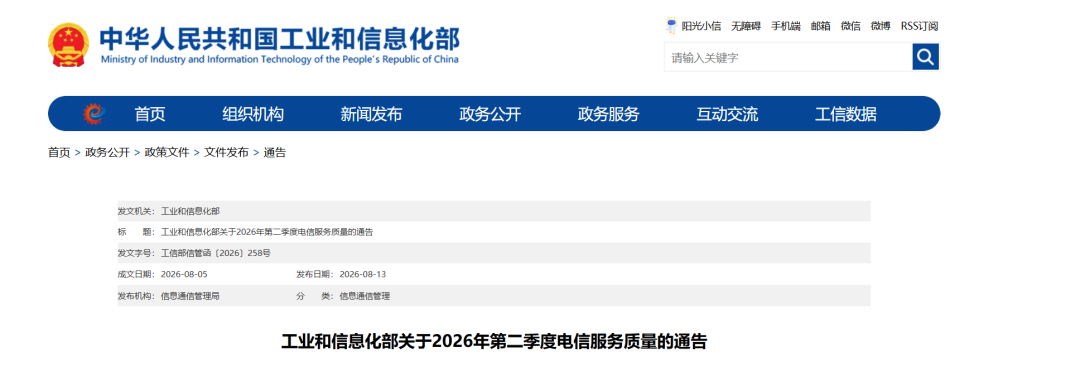
Task: Select the 组织机构 navigation menu item
Action: [253, 114]
